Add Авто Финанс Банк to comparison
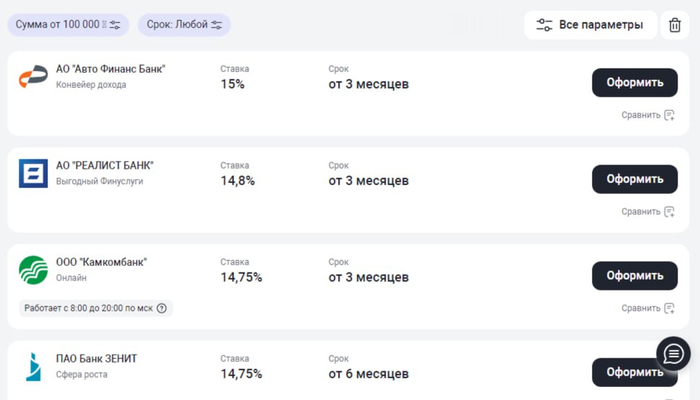Image resolution: width=700 pixels, height=400 pixels. click(648, 115)
